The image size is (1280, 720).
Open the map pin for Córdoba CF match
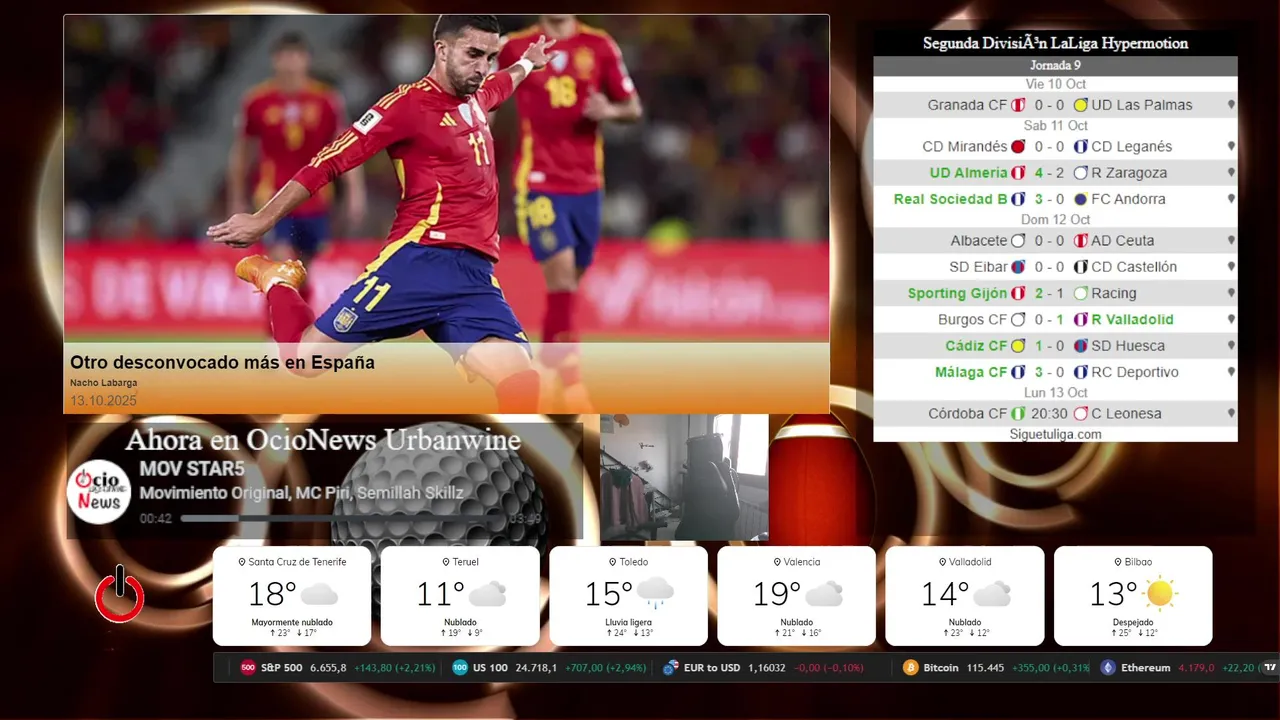(1231, 414)
